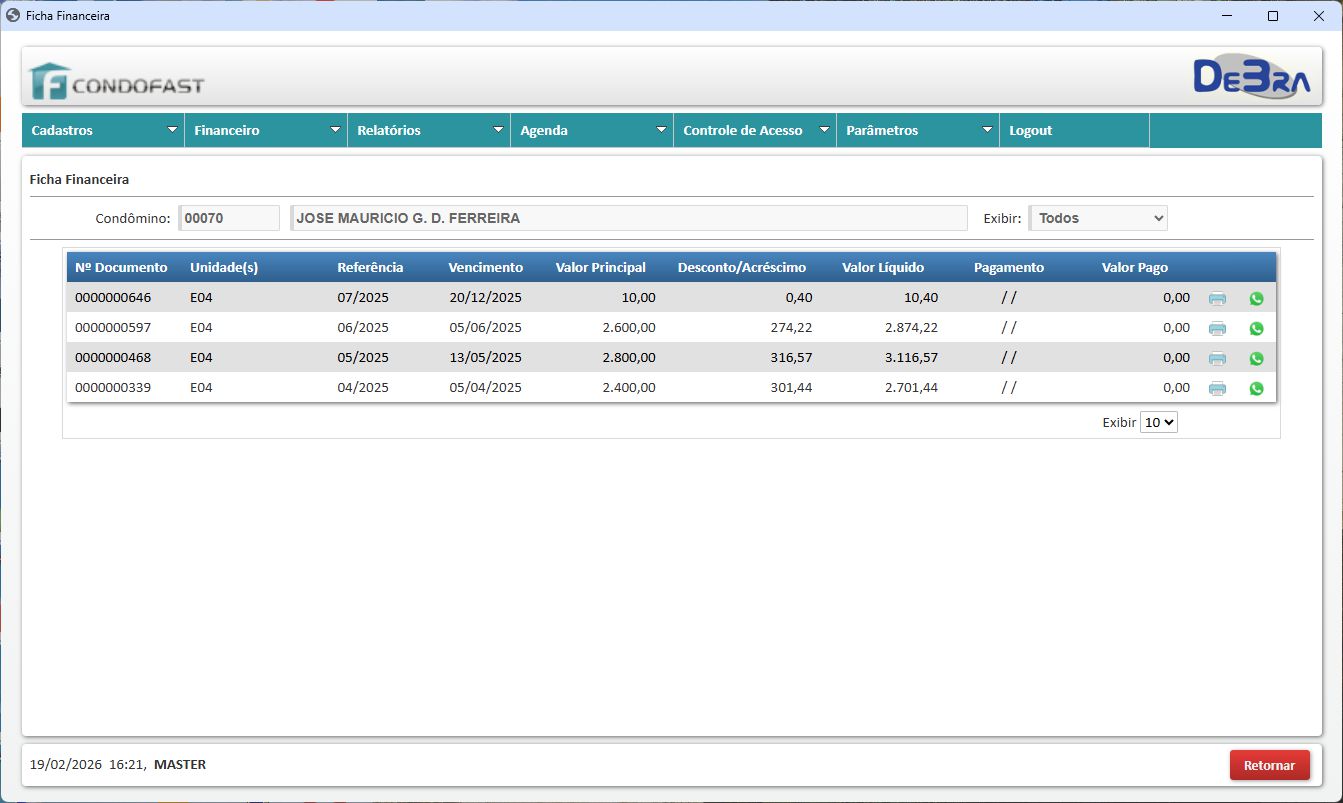Image resolution: width=1343 pixels, height=803 pixels.
Task: Open the Relatórios menu
Action: pyautogui.click(x=429, y=131)
